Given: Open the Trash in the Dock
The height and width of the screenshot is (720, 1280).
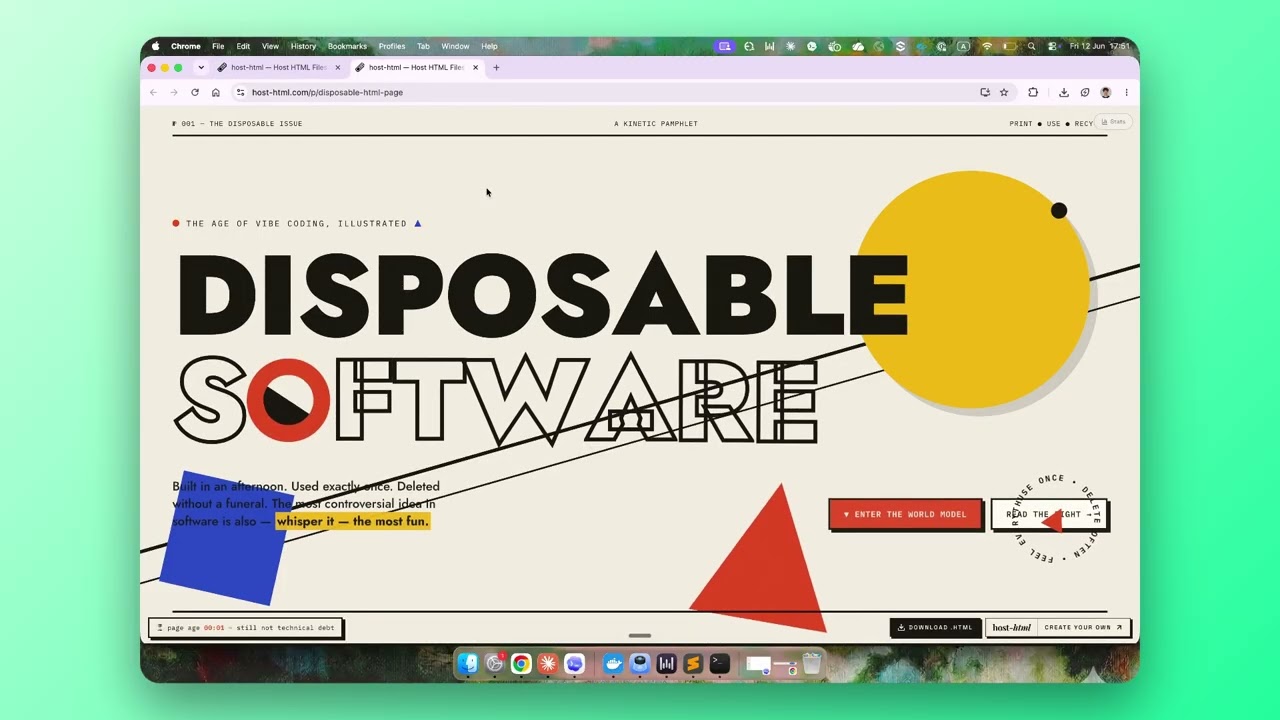Looking at the screenshot, I should click(811, 663).
